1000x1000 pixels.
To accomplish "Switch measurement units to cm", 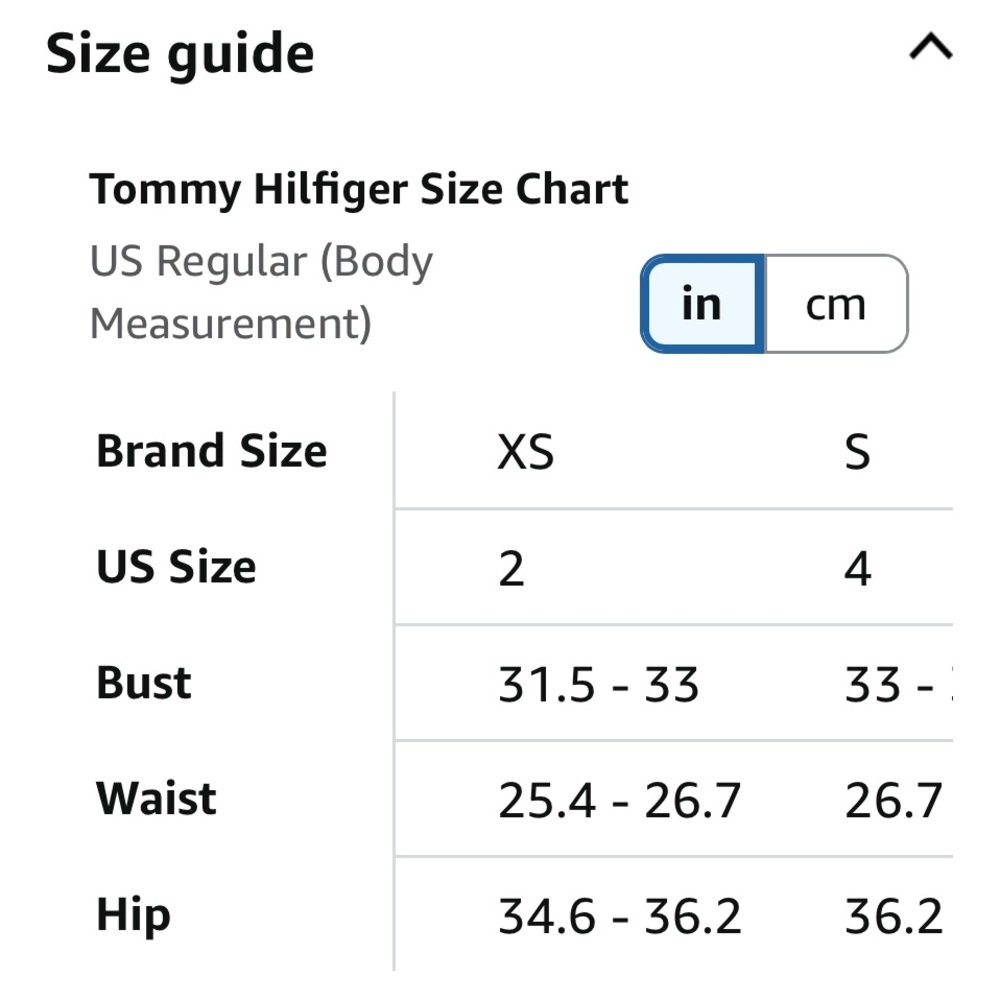I will 836,304.
